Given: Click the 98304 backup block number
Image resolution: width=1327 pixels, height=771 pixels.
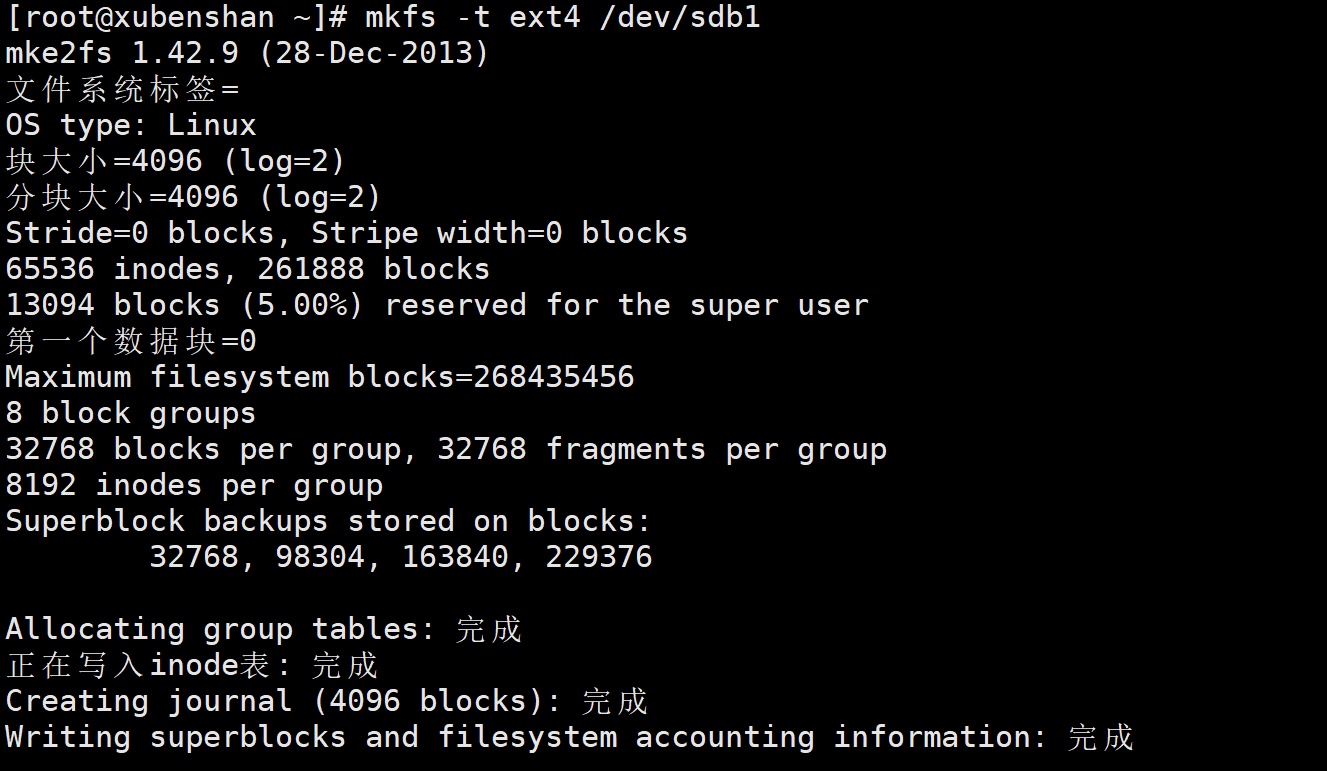Looking at the screenshot, I should 320,557.
